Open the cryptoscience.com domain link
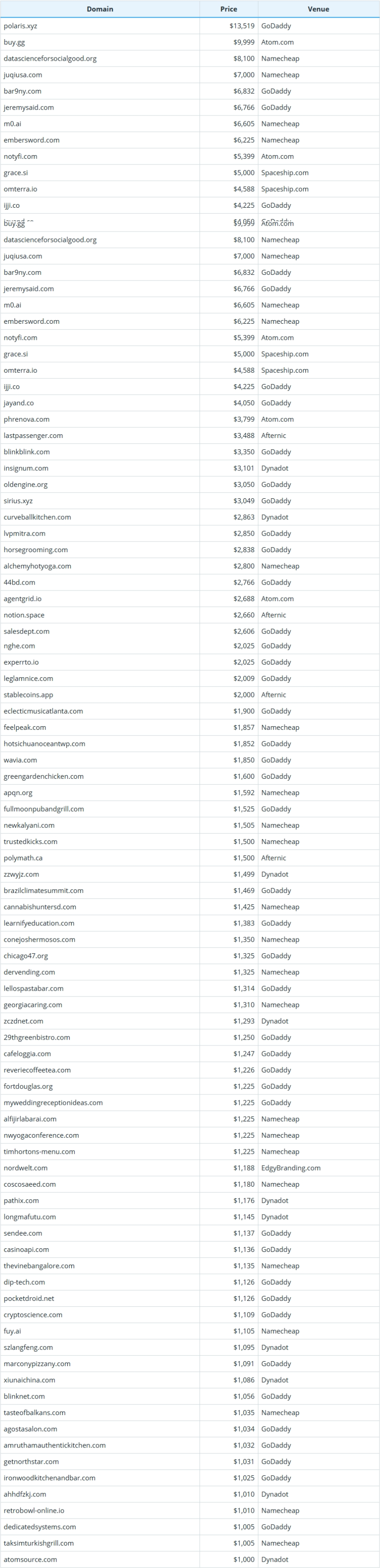 coord(33,1315)
